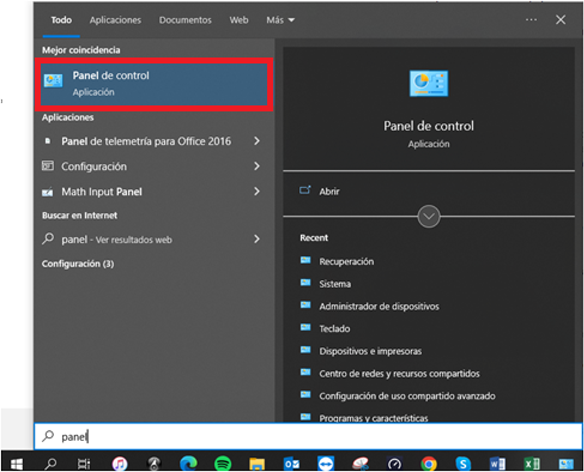Open the Más dropdown menu
This screenshot has width=584, height=472.
[280, 20]
